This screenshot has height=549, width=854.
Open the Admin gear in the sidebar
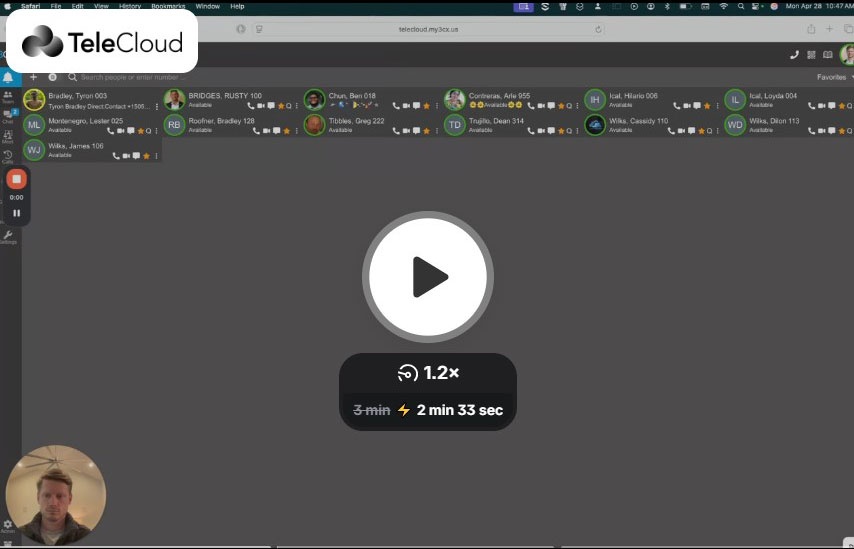pyautogui.click(x=8, y=526)
